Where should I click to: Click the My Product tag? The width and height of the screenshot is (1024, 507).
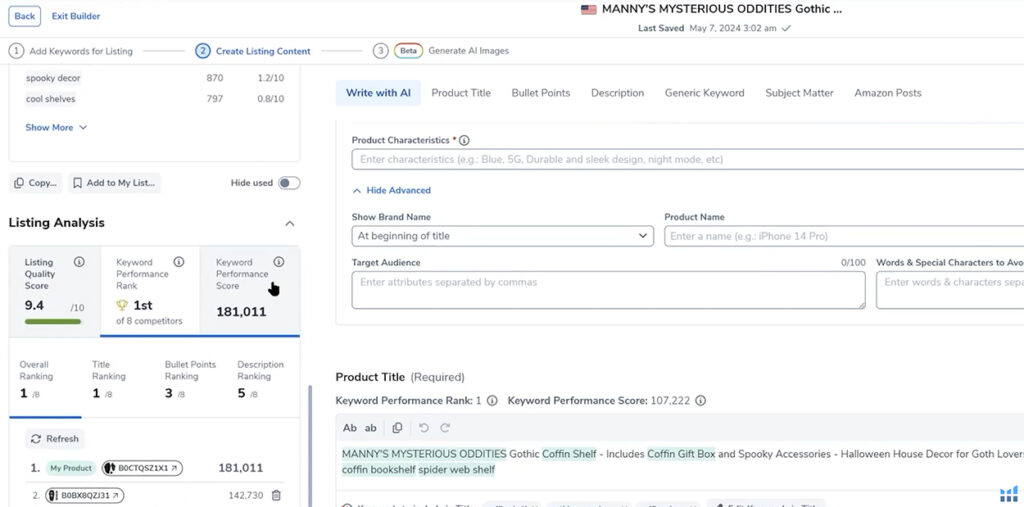[x=71, y=468]
